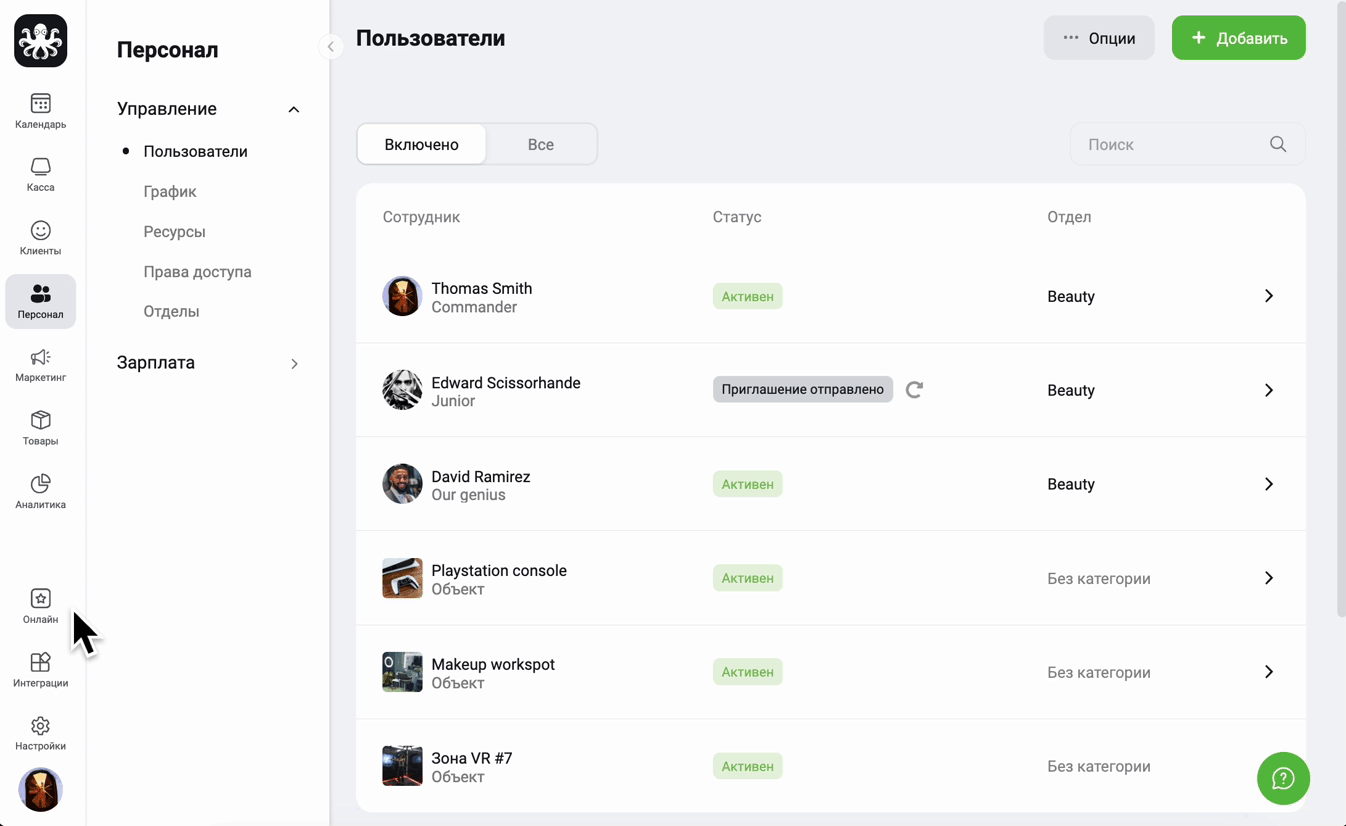Switch to the Включено tab

422,144
